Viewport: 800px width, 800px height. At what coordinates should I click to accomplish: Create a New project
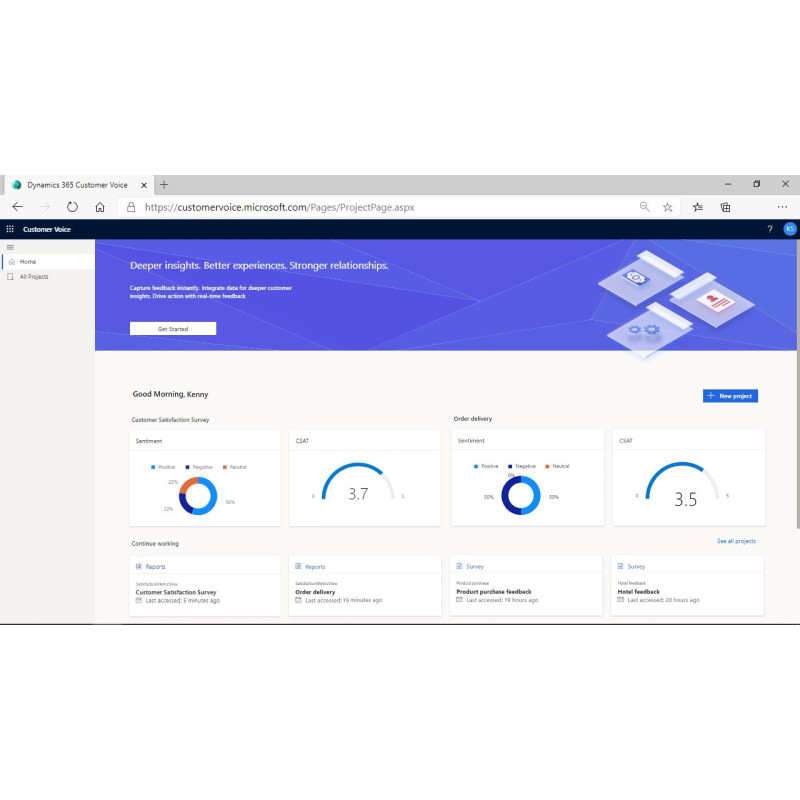click(x=730, y=396)
